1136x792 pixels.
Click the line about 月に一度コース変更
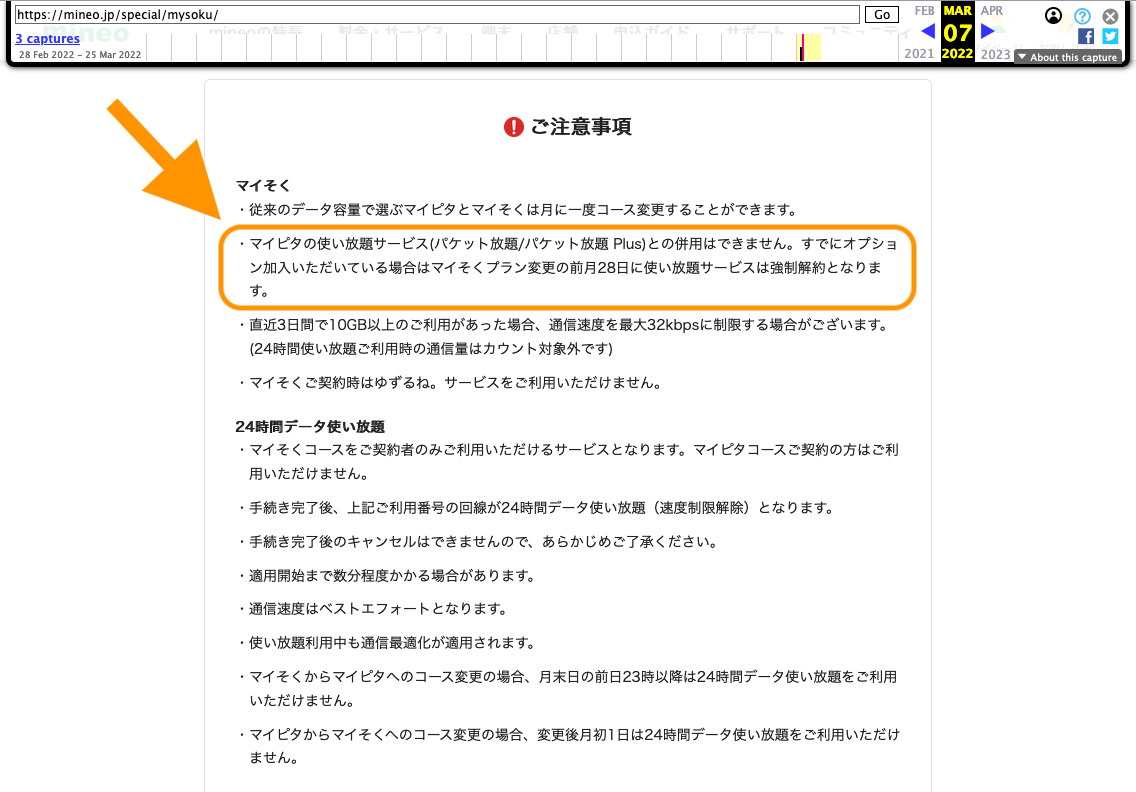tap(519, 209)
